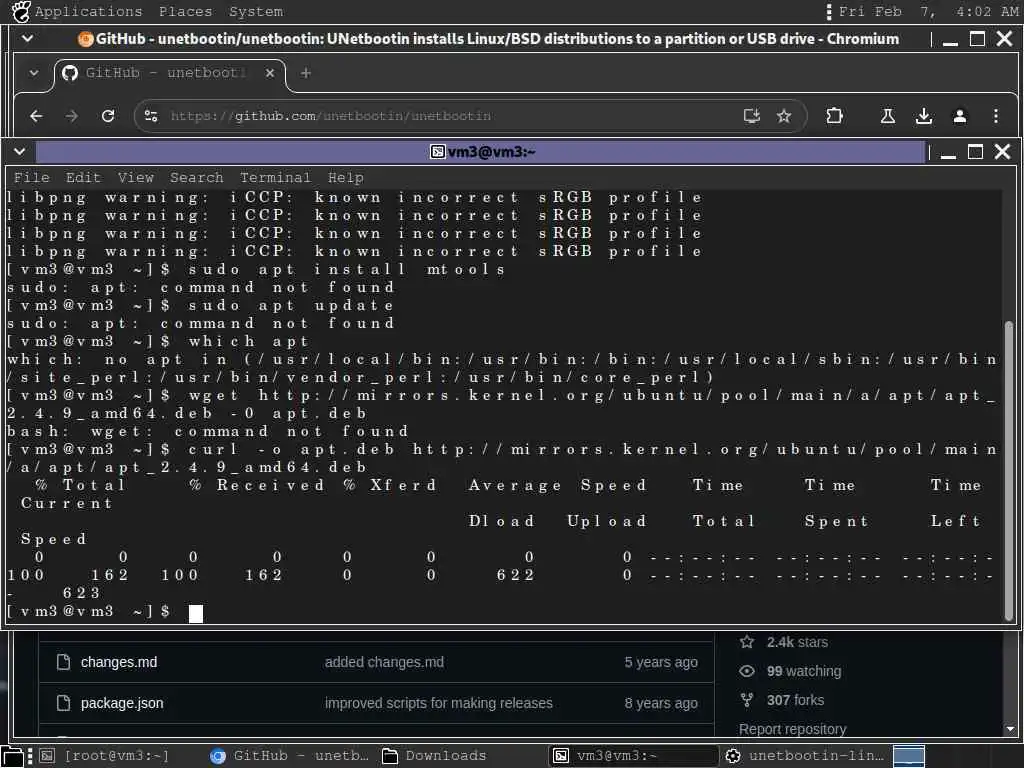Open Chromium labs flask icon
This screenshot has width=1024, height=768.
(888, 116)
